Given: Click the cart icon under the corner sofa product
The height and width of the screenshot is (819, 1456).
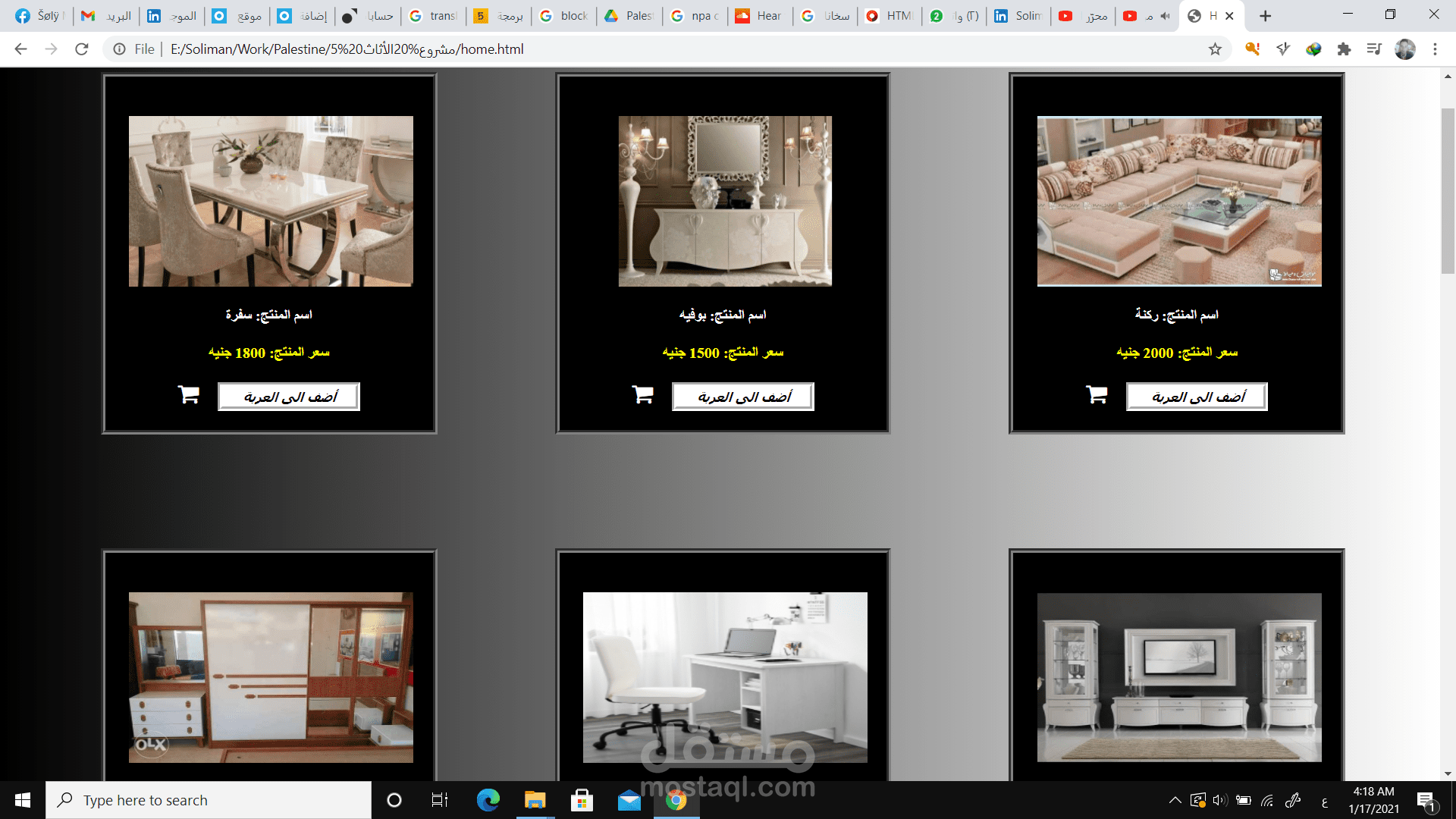Looking at the screenshot, I should point(1097,395).
